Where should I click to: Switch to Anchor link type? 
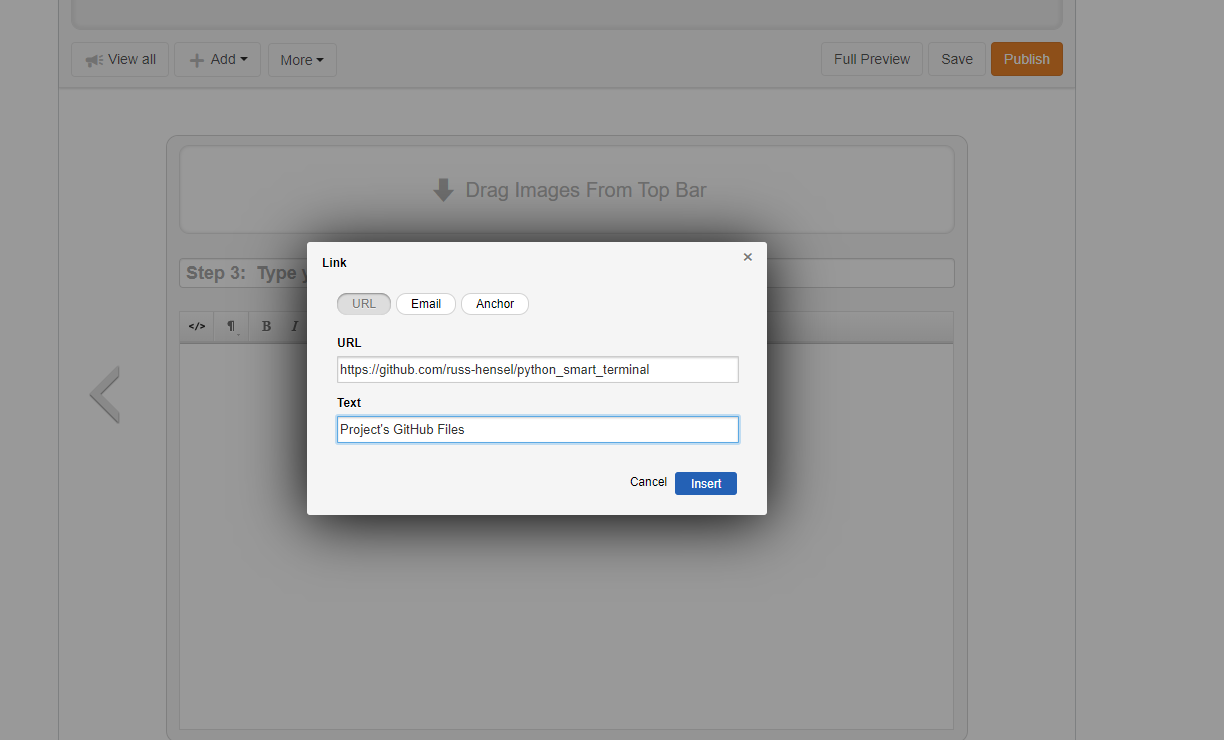(495, 304)
